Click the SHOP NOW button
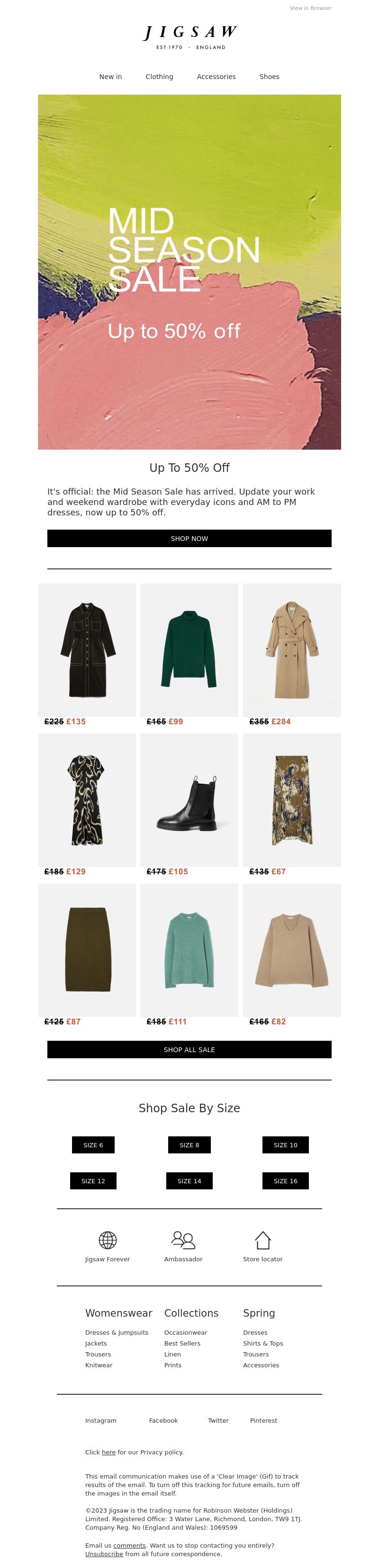 click(x=189, y=539)
